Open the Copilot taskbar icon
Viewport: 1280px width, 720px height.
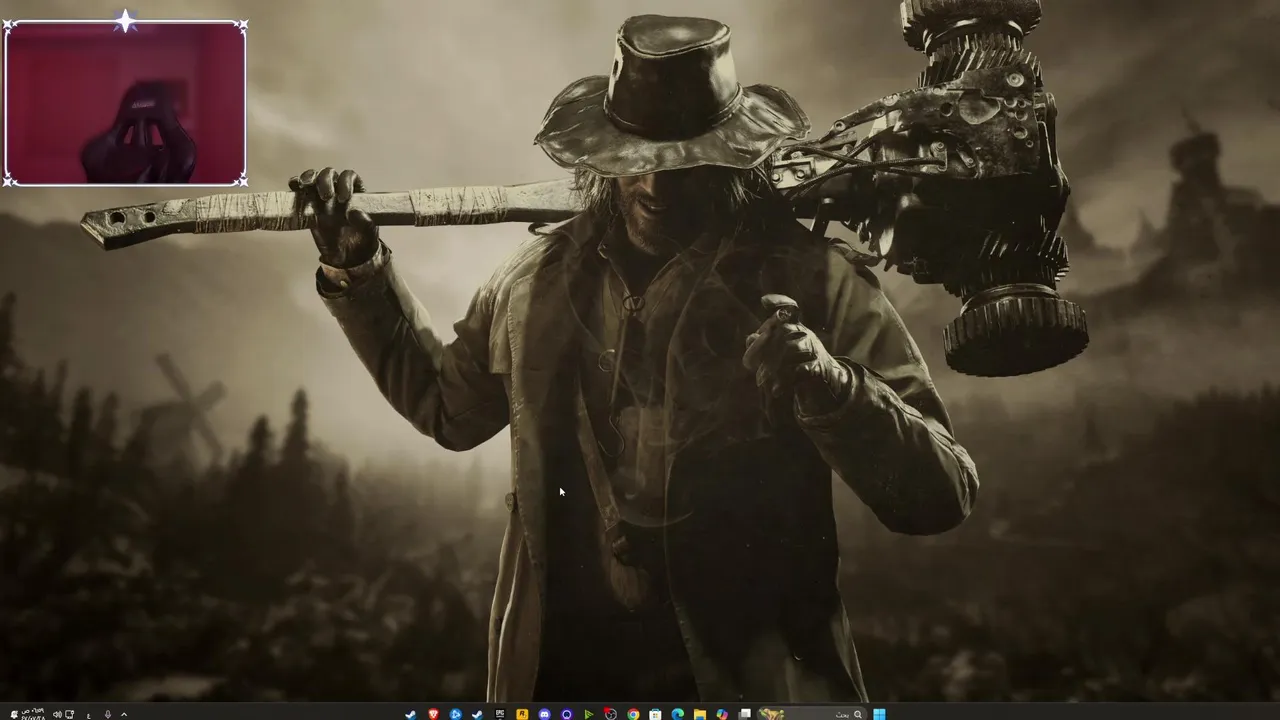pyautogui.click(x=722, y=714)
